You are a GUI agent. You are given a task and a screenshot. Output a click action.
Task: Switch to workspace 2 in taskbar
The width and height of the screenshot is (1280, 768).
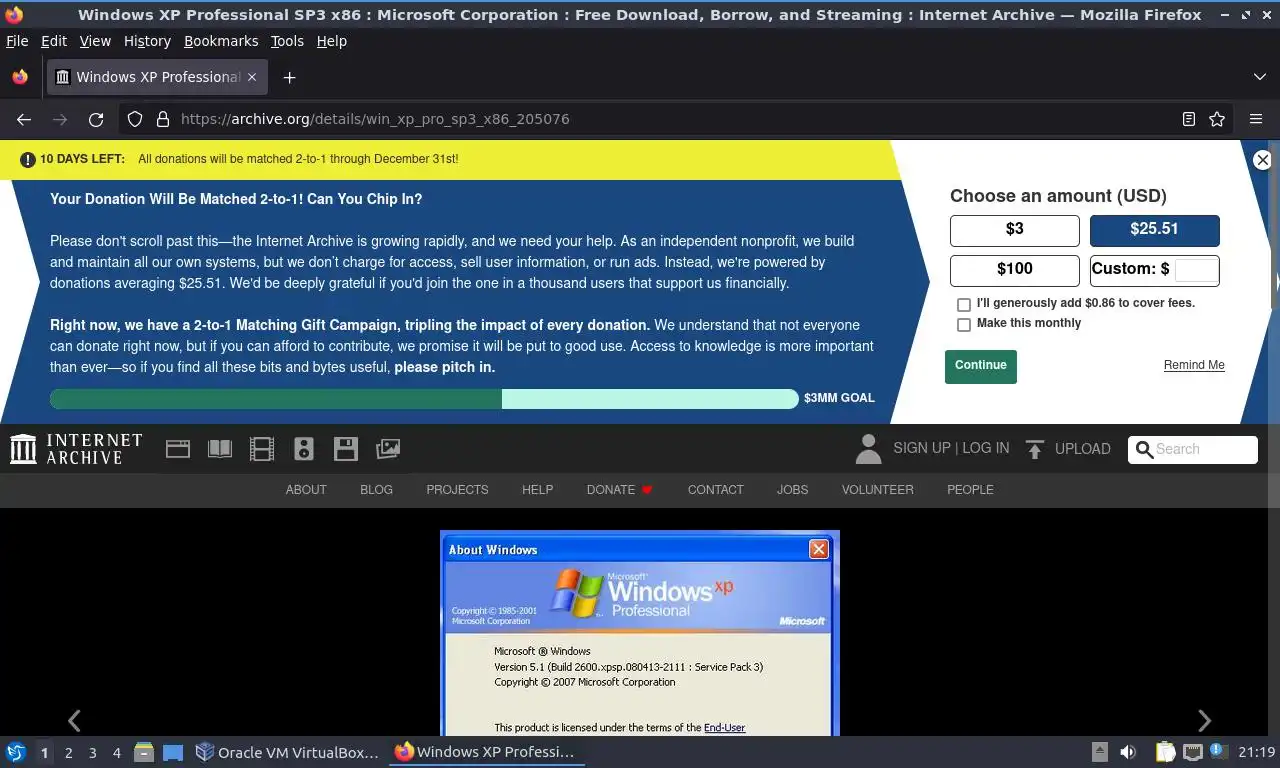point(68,753)
